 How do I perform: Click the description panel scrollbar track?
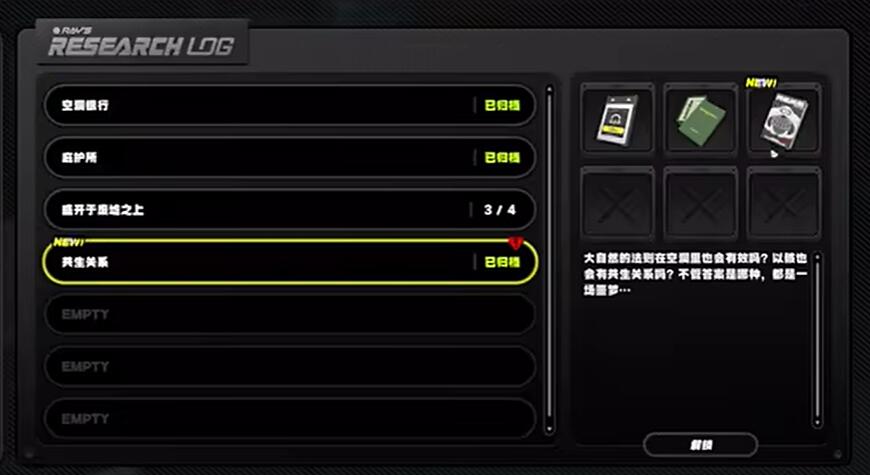click(x=817, y=340)
